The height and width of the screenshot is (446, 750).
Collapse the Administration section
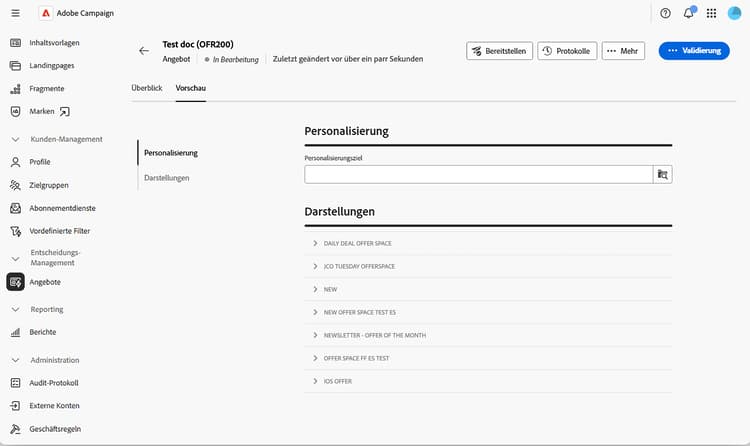click(x=15, y=360)
